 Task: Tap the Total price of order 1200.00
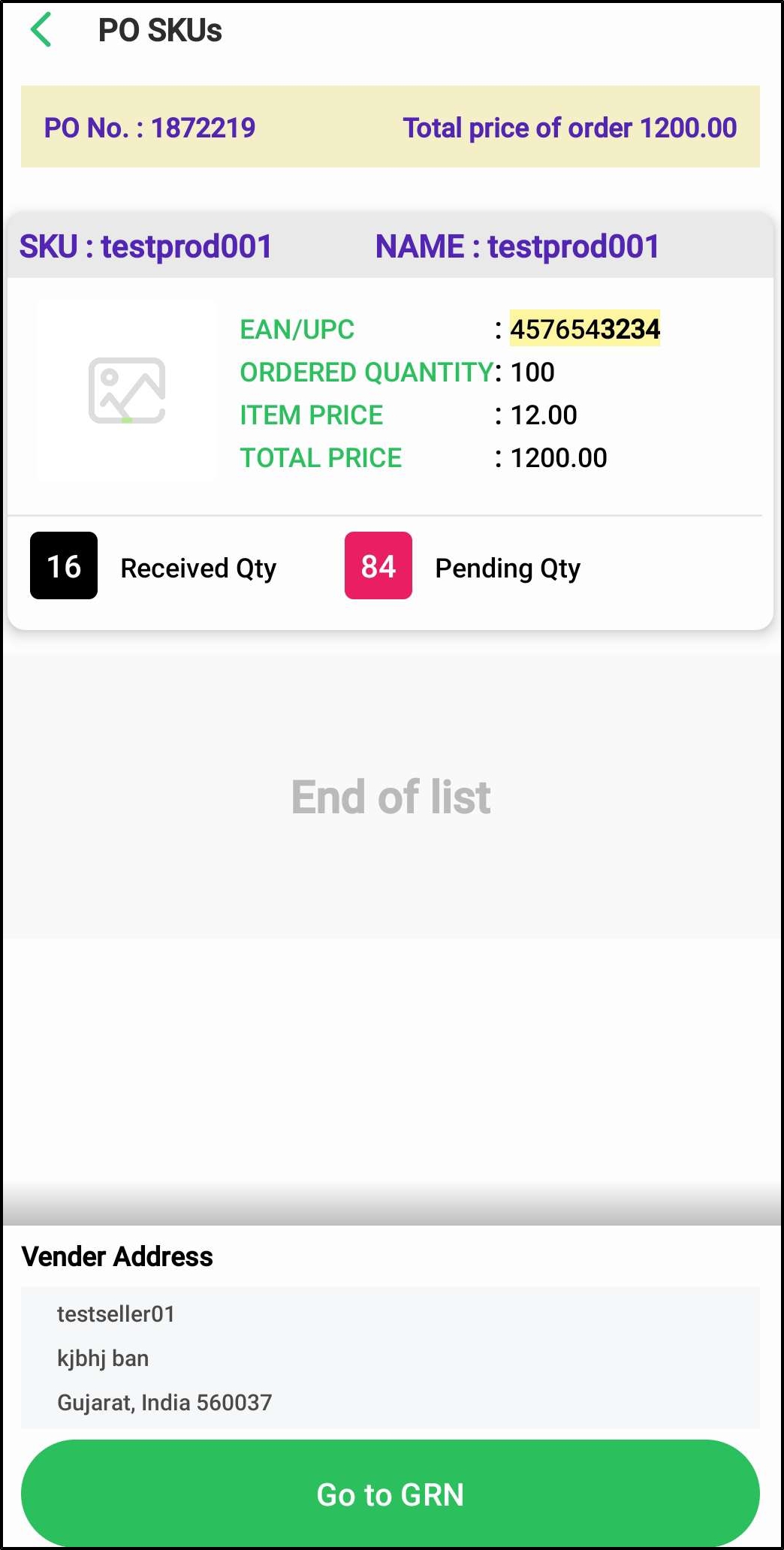(569, 128)
